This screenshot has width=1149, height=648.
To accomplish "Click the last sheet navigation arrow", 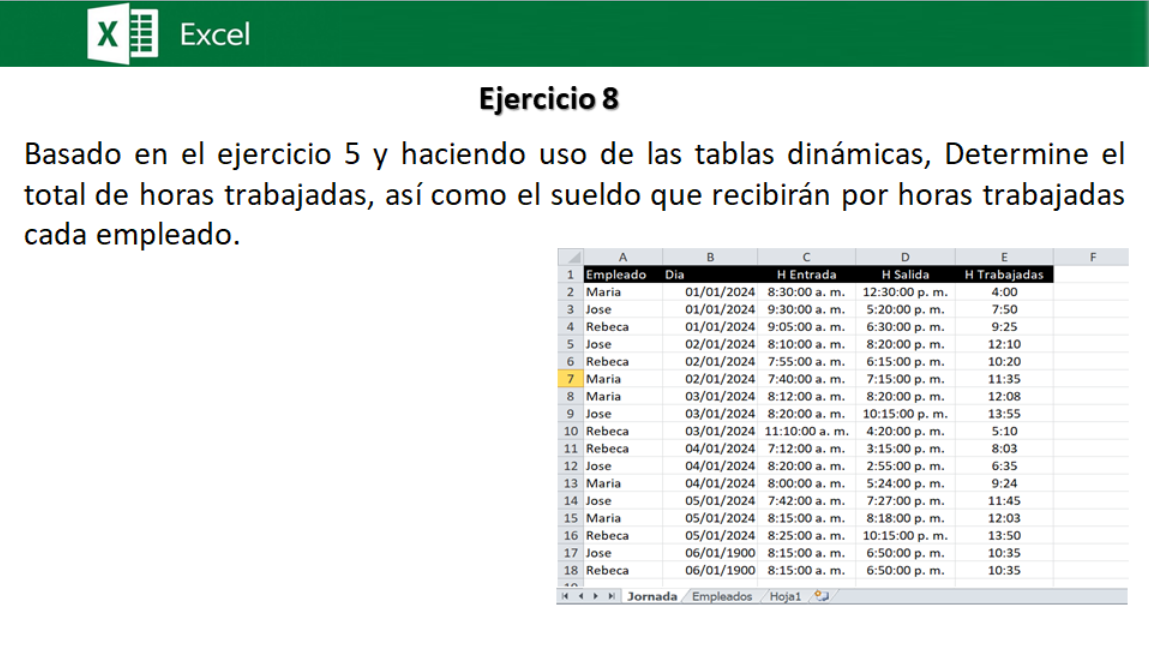I will (611, 596).
